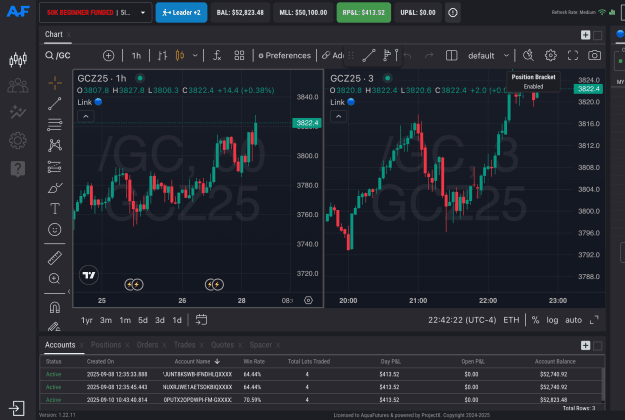Set the range to 1yr

click(86, 320)
